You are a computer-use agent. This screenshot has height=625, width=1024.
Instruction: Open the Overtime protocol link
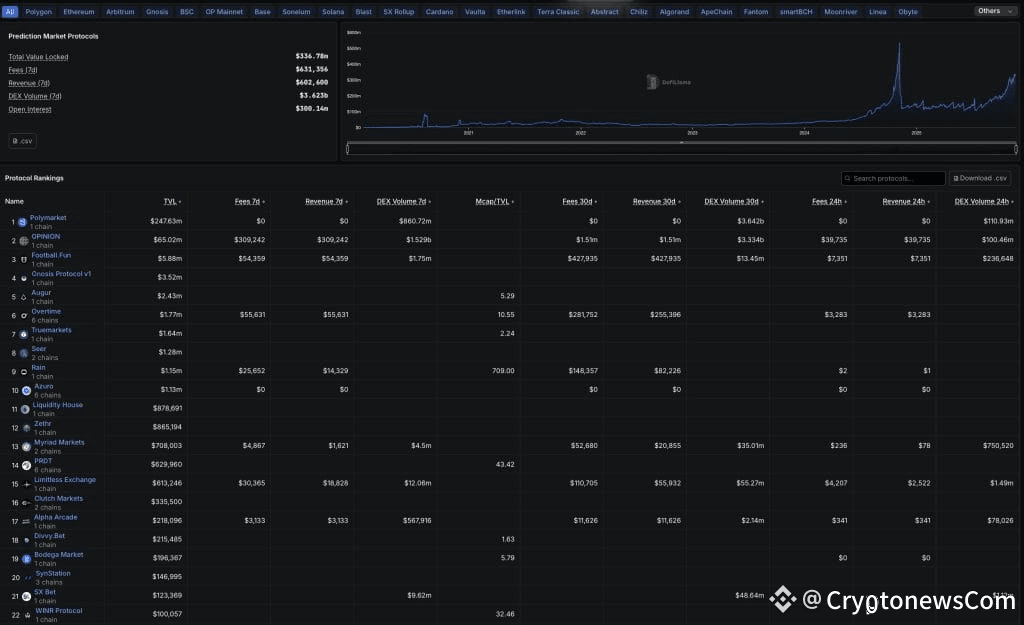point(46,311)
